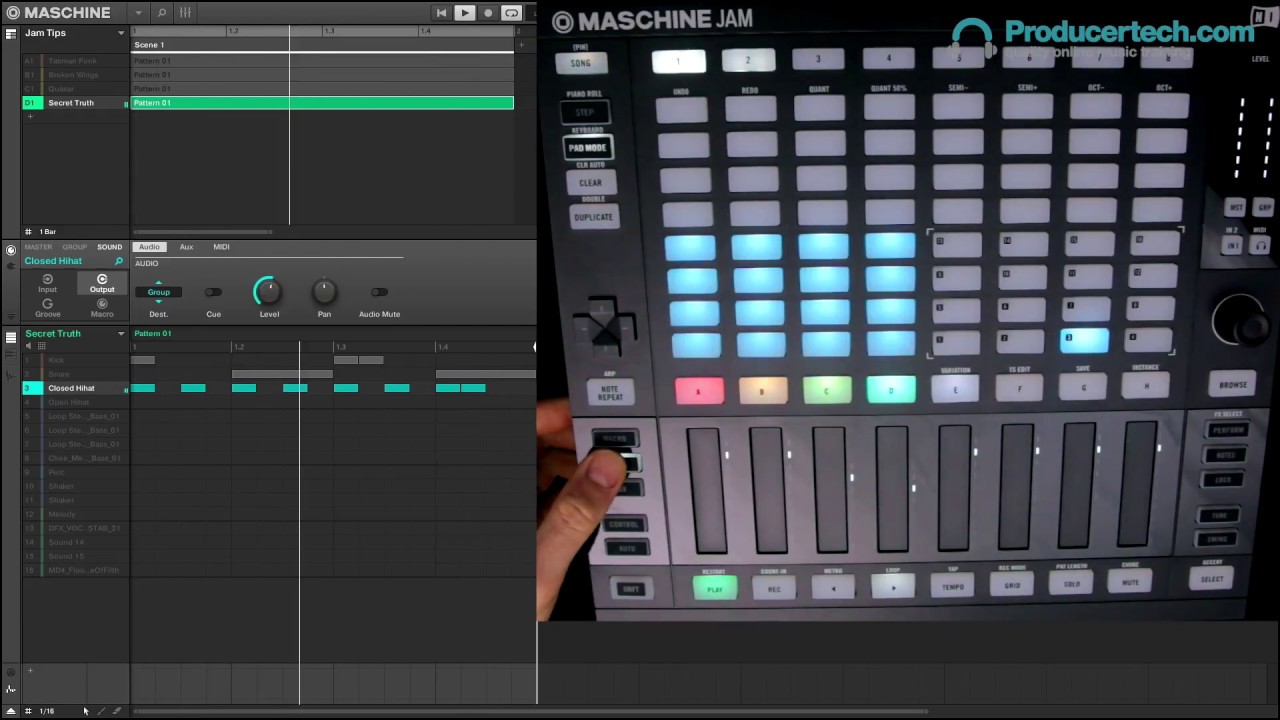Select the MIDI page tab
This screenshot has height=720, width=1280.
221,247
